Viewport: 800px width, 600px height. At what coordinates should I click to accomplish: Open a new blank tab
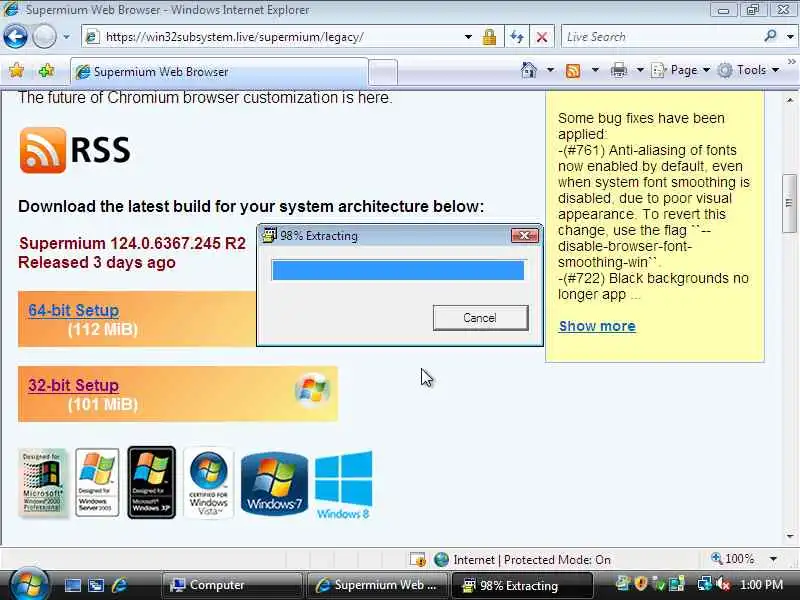tap(383, 72)
